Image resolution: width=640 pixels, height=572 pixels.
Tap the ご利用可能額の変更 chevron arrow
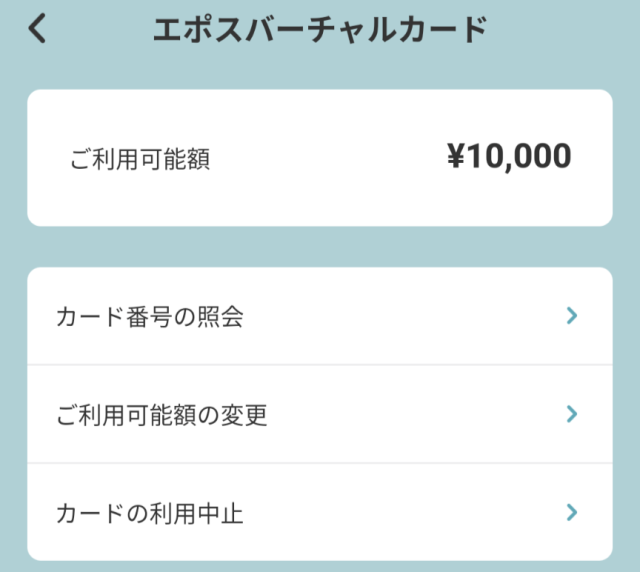(572, 414)
